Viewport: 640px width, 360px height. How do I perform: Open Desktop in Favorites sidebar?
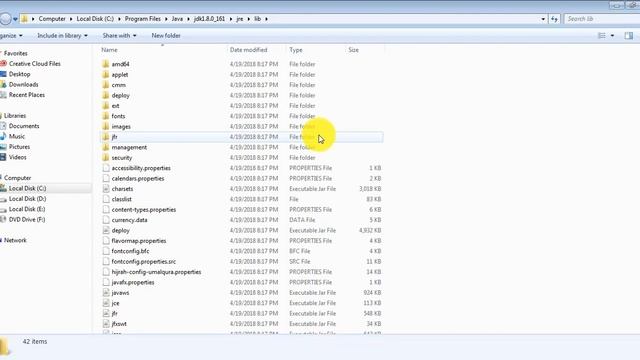[x=20, y=74]
